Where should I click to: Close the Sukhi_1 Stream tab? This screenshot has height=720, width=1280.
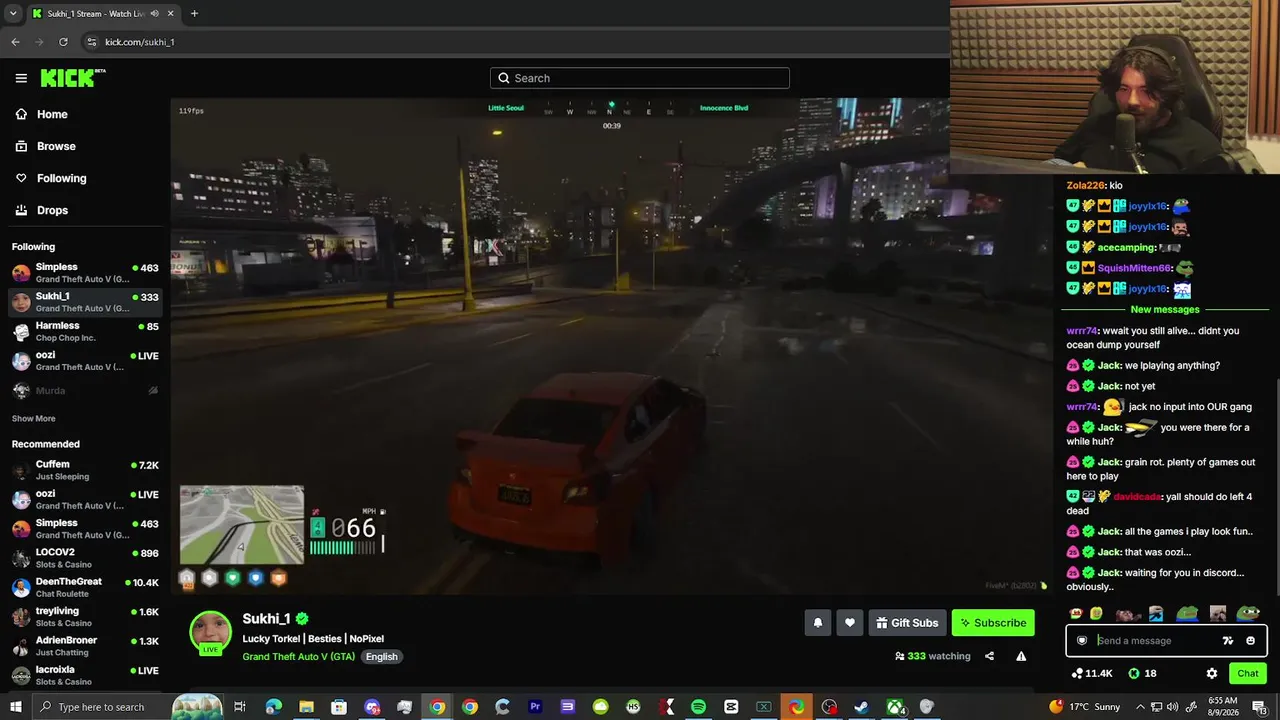pos(171,13)
